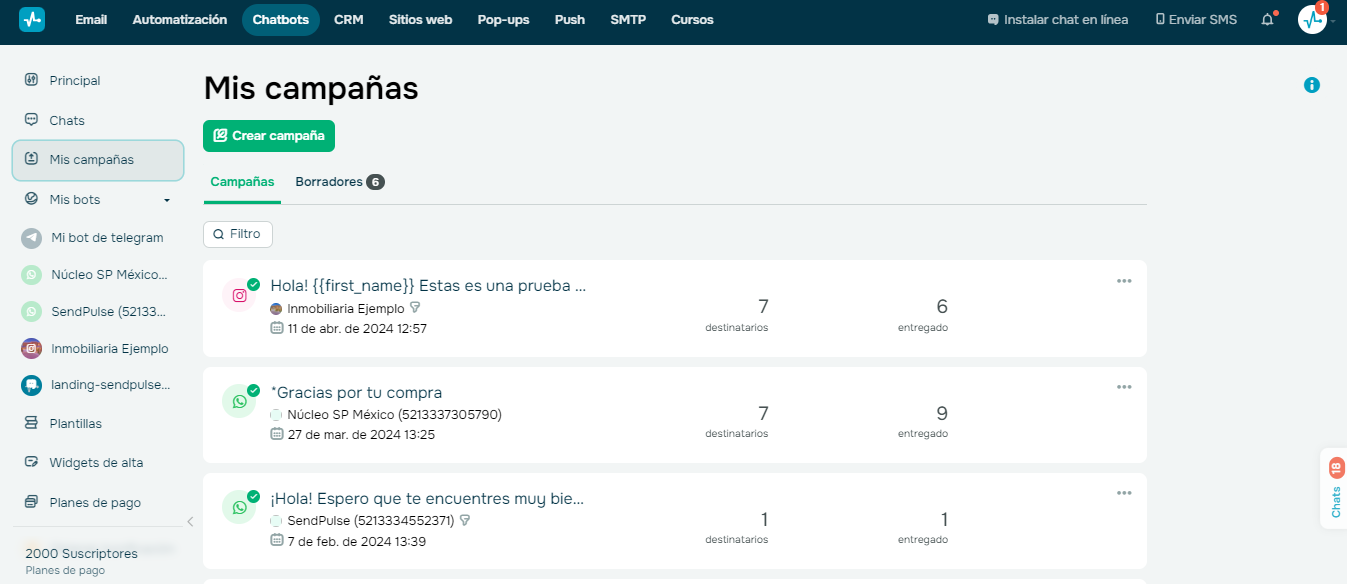Open the Filtro search field
1347x584 pixels.
(237, 233)
